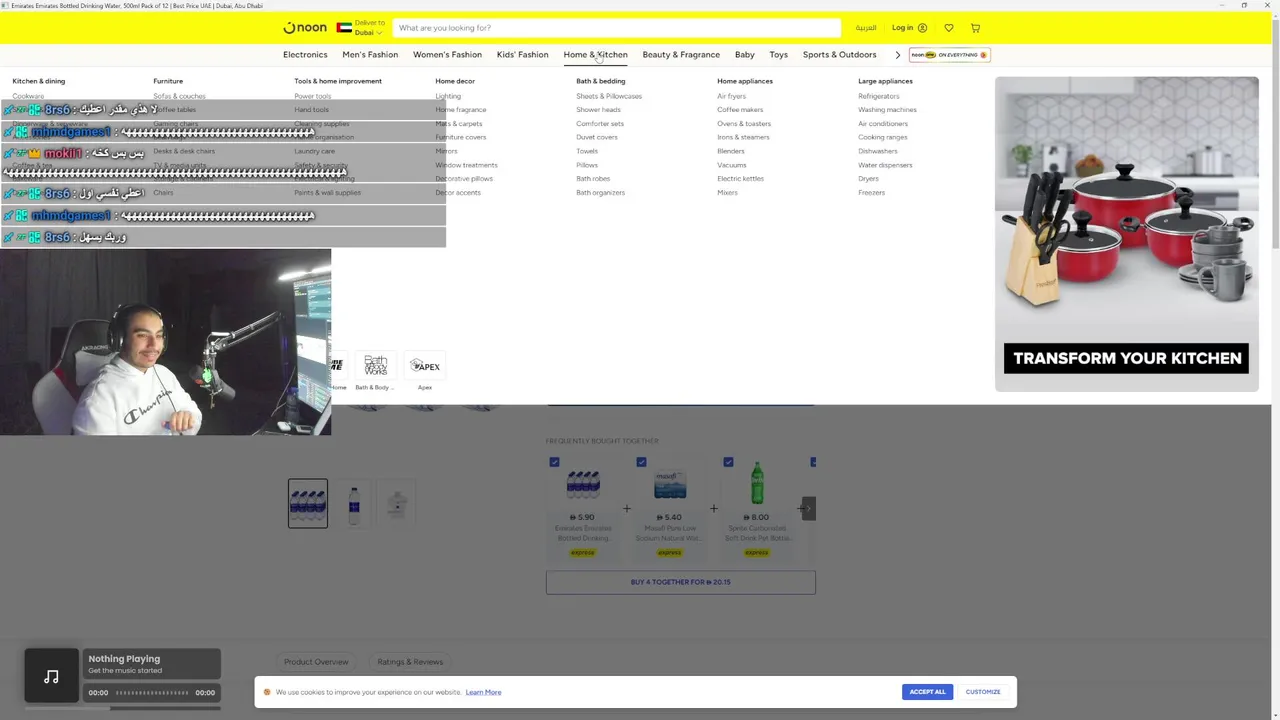Select the single bottle product thumbnail
The width and height of the screenshot is (1280, 720).
[x=353, y=503]
